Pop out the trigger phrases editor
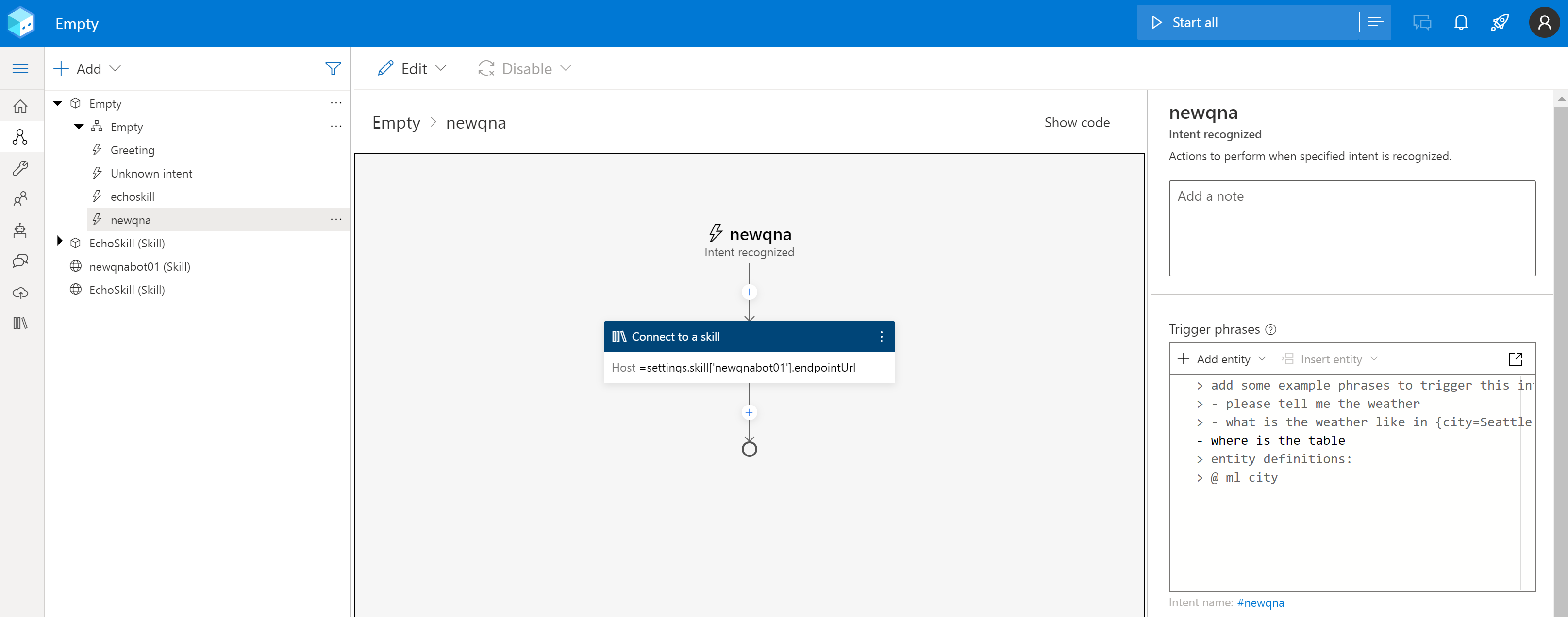 pyautogui.click(x=1515, y=359)
